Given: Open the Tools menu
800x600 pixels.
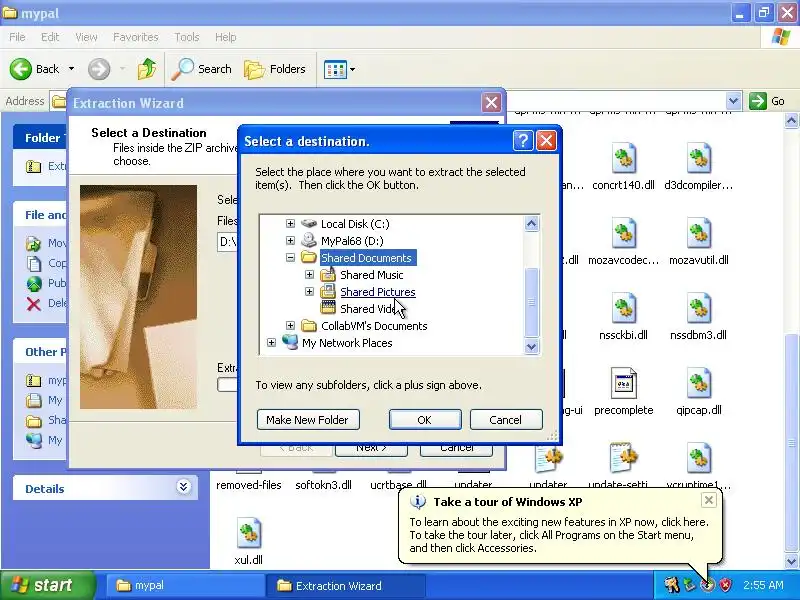Looking at the screenshot, I should pos(187,37).
